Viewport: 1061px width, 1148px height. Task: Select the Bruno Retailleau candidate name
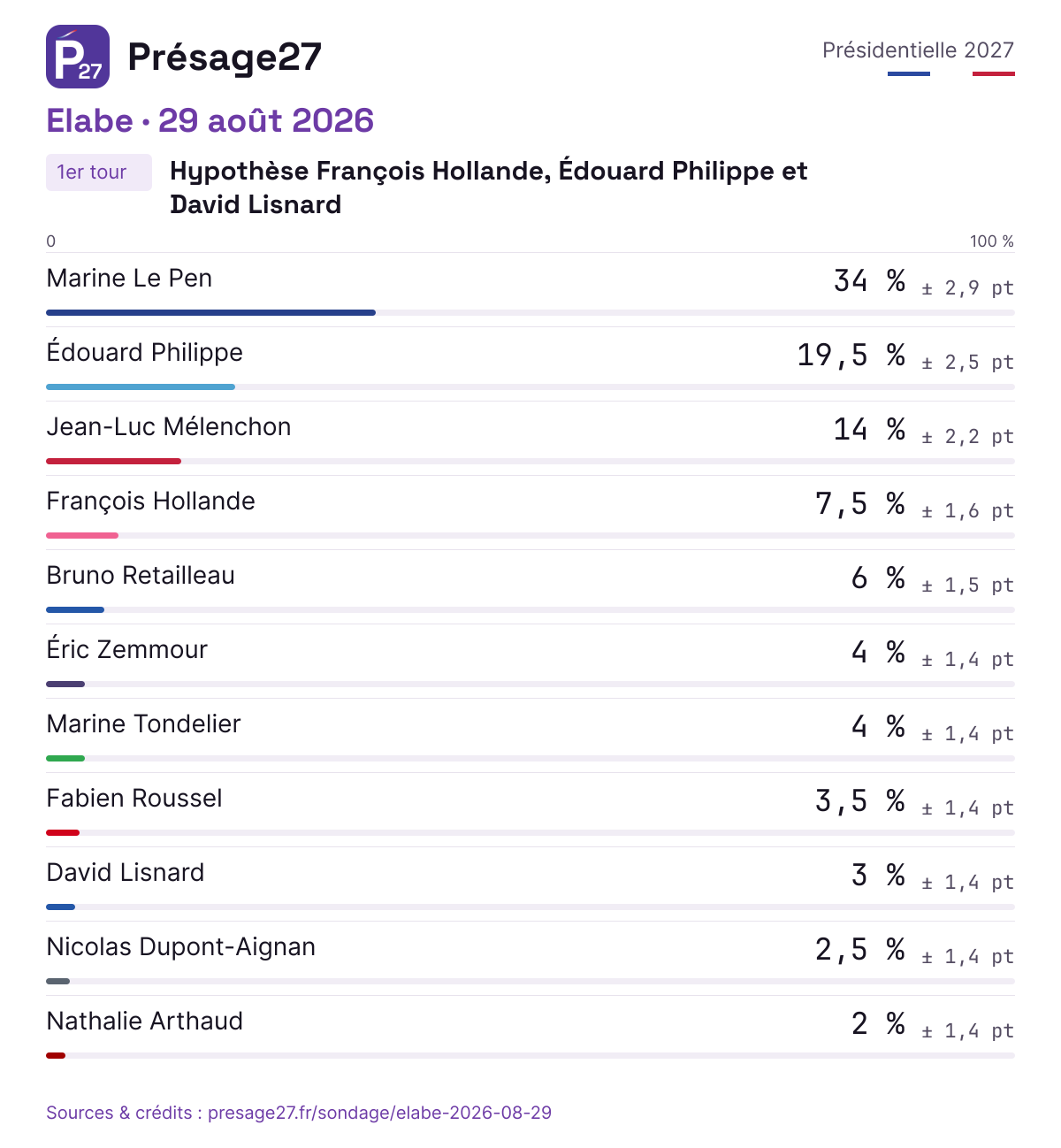pyautogui.click(x=141, y=576)
